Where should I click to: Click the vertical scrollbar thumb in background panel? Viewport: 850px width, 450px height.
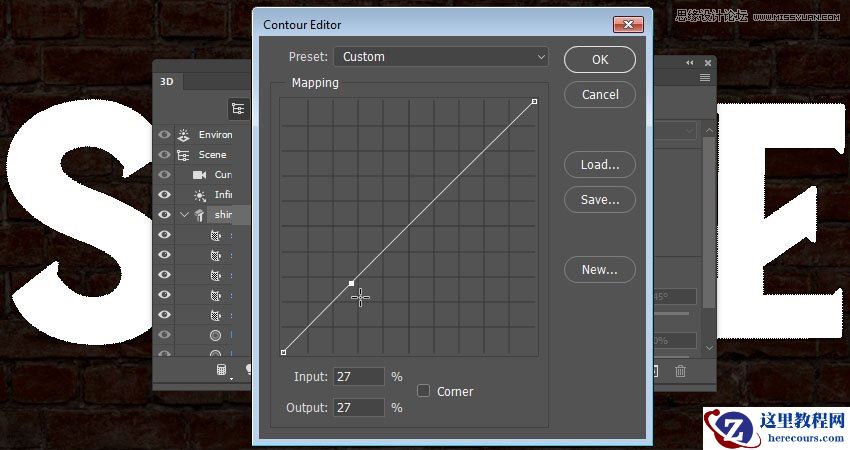(709, 222)
